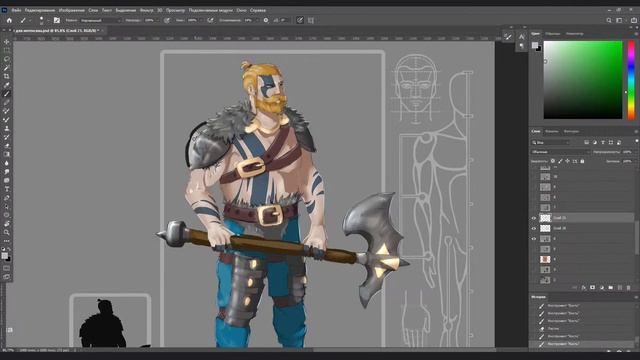Open the Просмотр menu
640x360 pixels.
coord(175,10)
